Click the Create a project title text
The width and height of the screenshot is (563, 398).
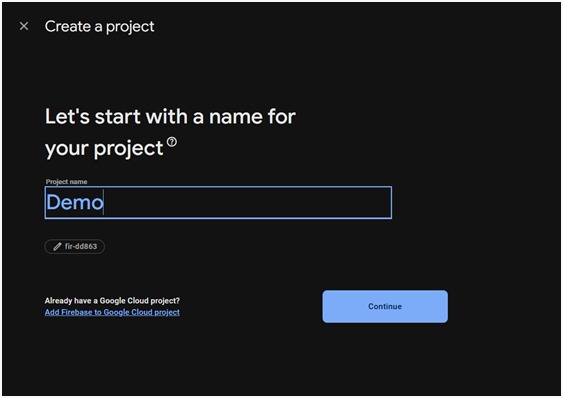click(x=99, y=27)
